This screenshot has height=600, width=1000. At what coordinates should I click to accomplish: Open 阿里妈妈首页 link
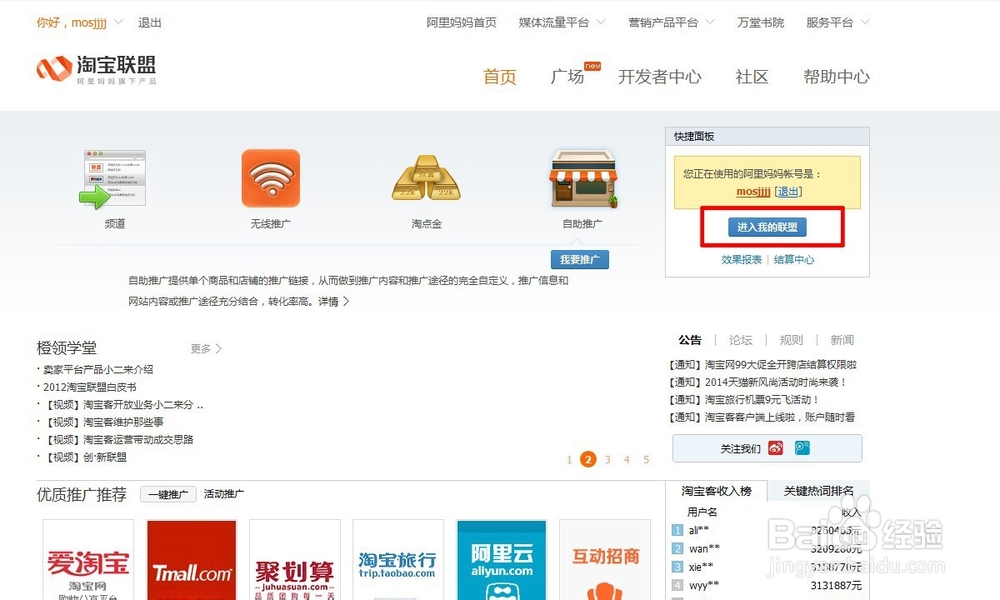[461, 22]
